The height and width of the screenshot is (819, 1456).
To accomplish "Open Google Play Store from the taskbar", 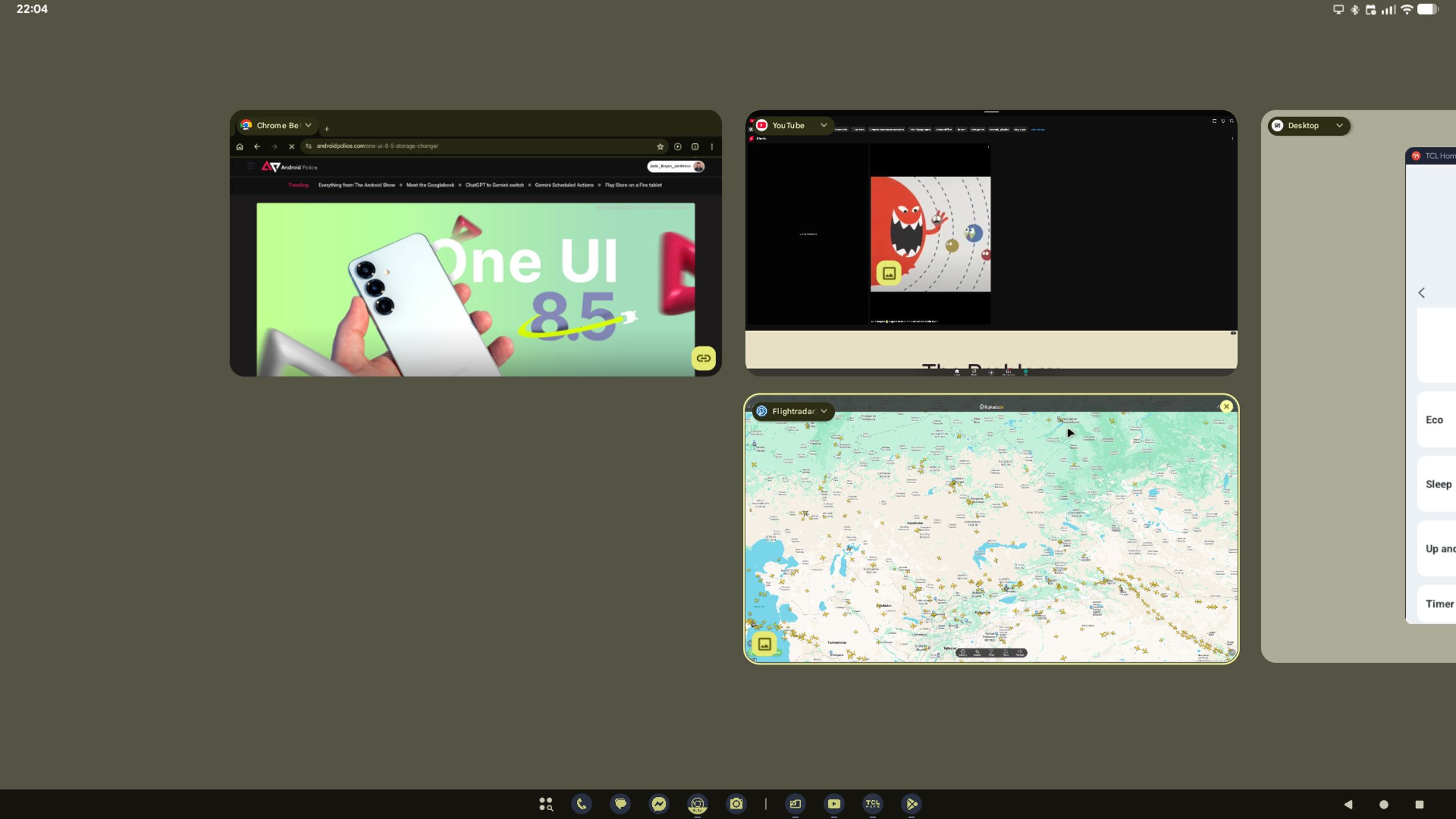I will (x=911, y=804).
